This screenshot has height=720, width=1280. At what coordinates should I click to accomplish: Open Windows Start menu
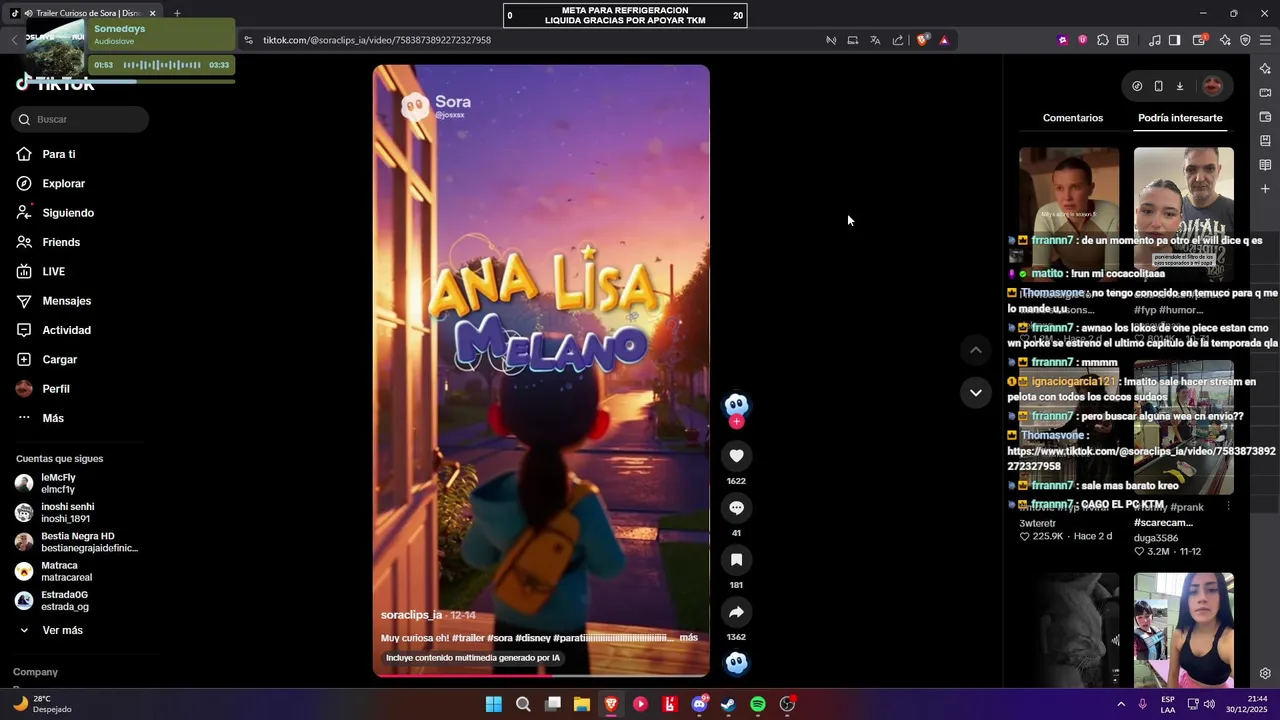494,704
